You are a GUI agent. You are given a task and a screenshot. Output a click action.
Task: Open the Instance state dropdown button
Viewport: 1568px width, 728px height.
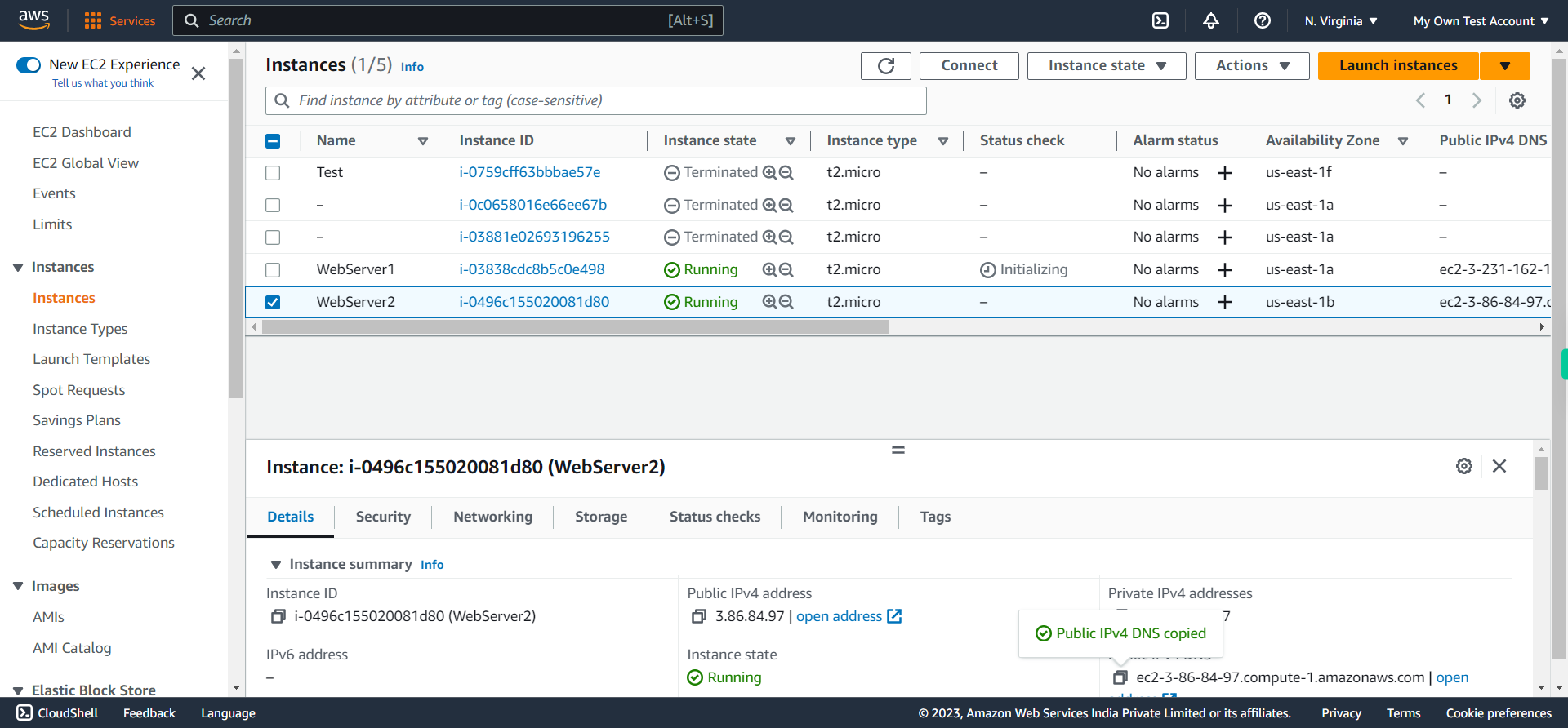click(1107, 66)
